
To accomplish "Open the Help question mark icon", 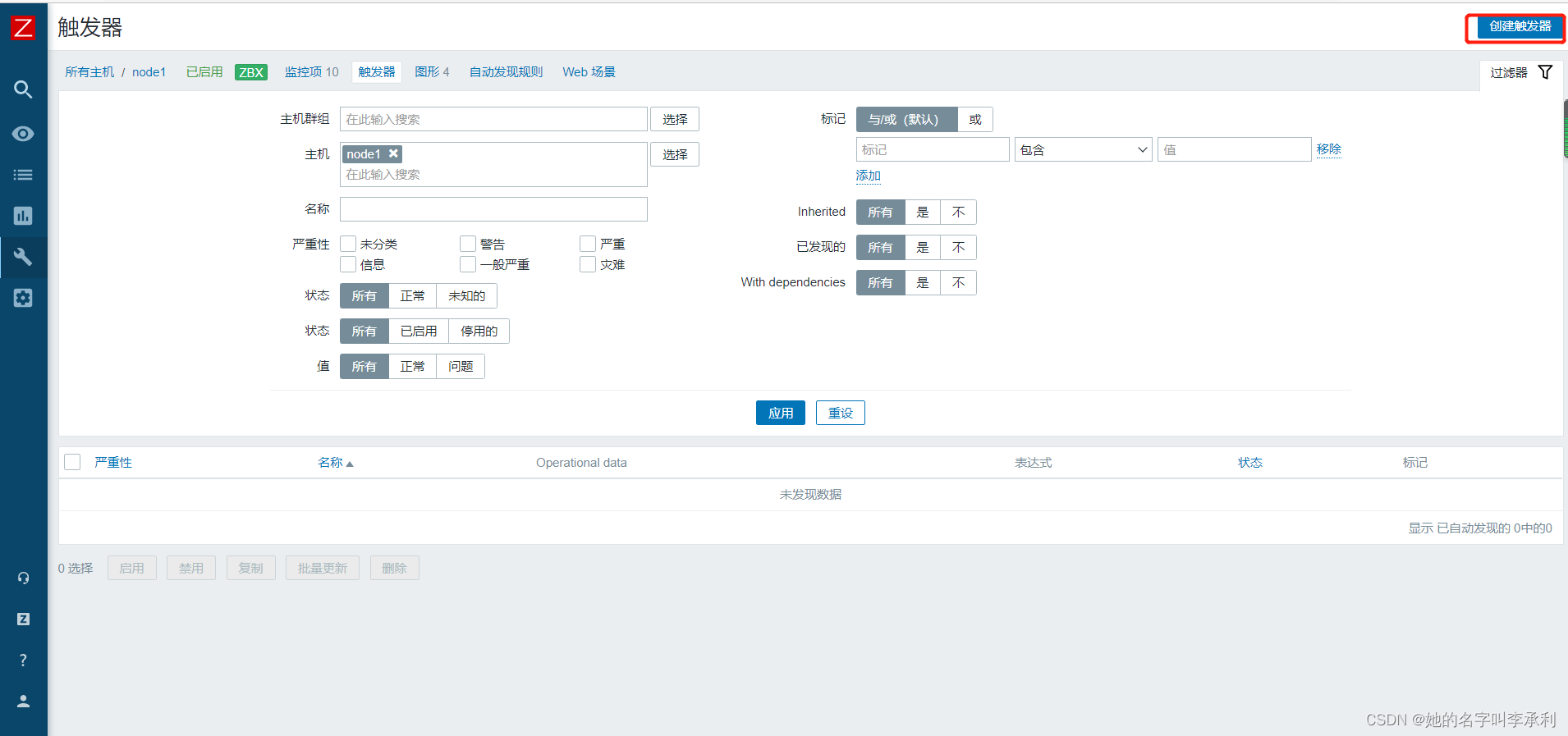I will [23, 660].
